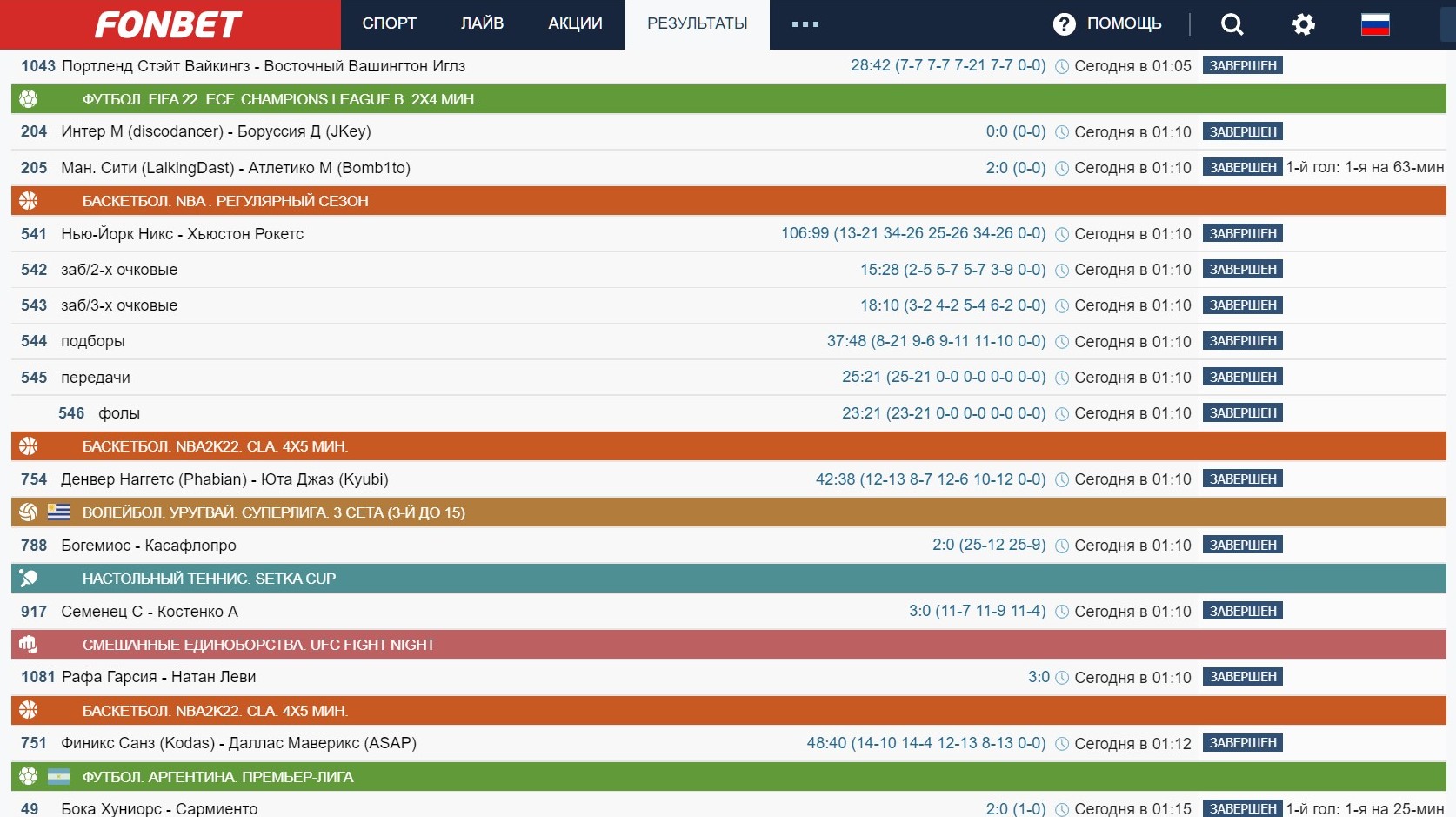
Task: Collapse the ФУТБОЛ. АРГЕНТИНА. ПРЕМЬЕР-ЛИГА section
Action: pyautogui.click(x=729, y=777)
